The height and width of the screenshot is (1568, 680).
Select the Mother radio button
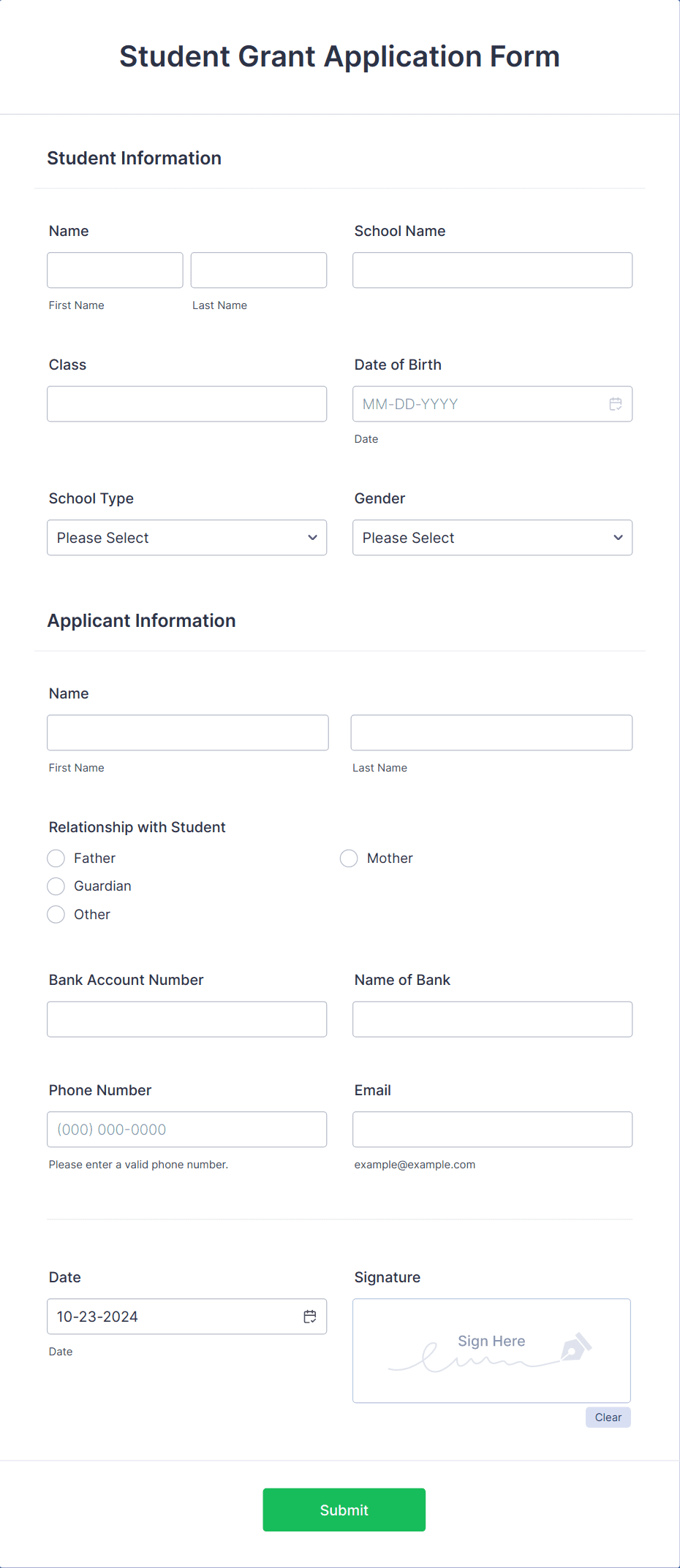tap(349, 858)
